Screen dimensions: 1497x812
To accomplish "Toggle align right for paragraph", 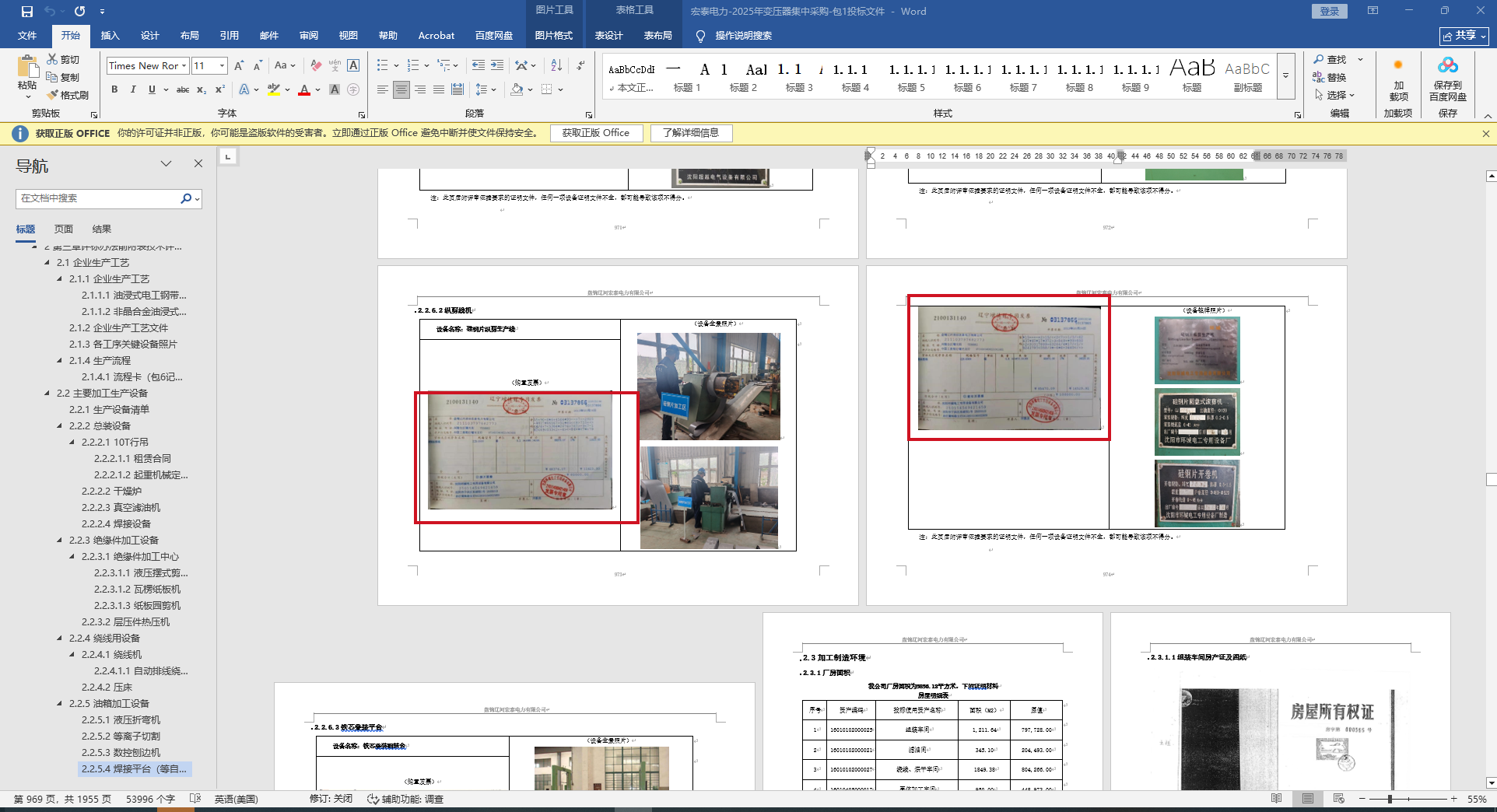I will tap(420, 89).
